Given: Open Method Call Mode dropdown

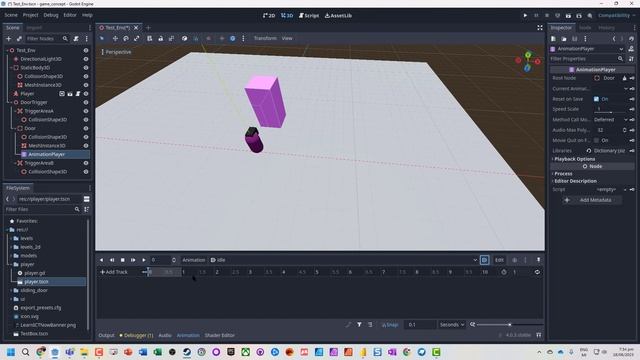Looking at the screenshot, I should coord(610,120).
